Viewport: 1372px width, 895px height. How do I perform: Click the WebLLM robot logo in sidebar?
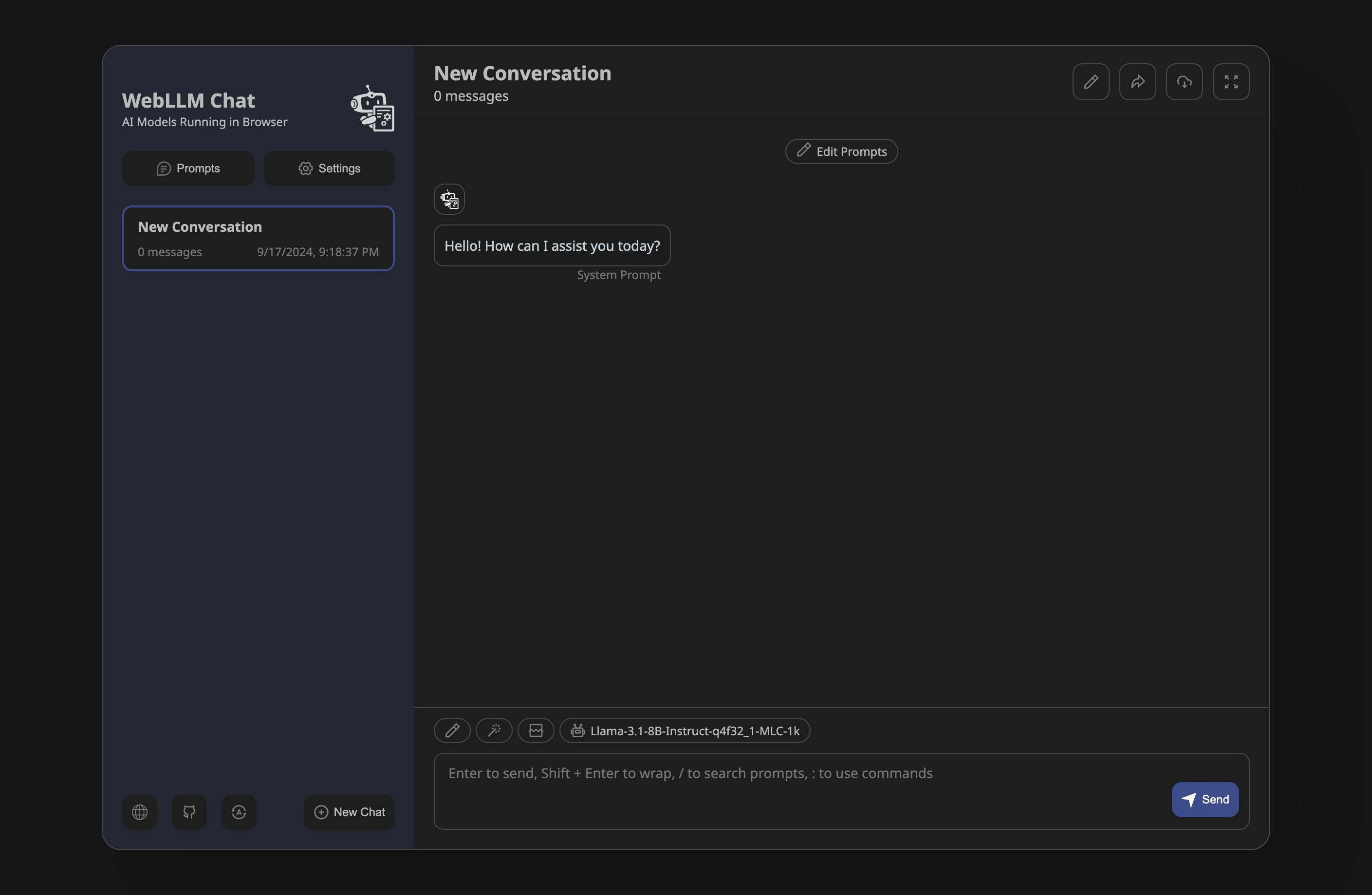pos(373,109)
